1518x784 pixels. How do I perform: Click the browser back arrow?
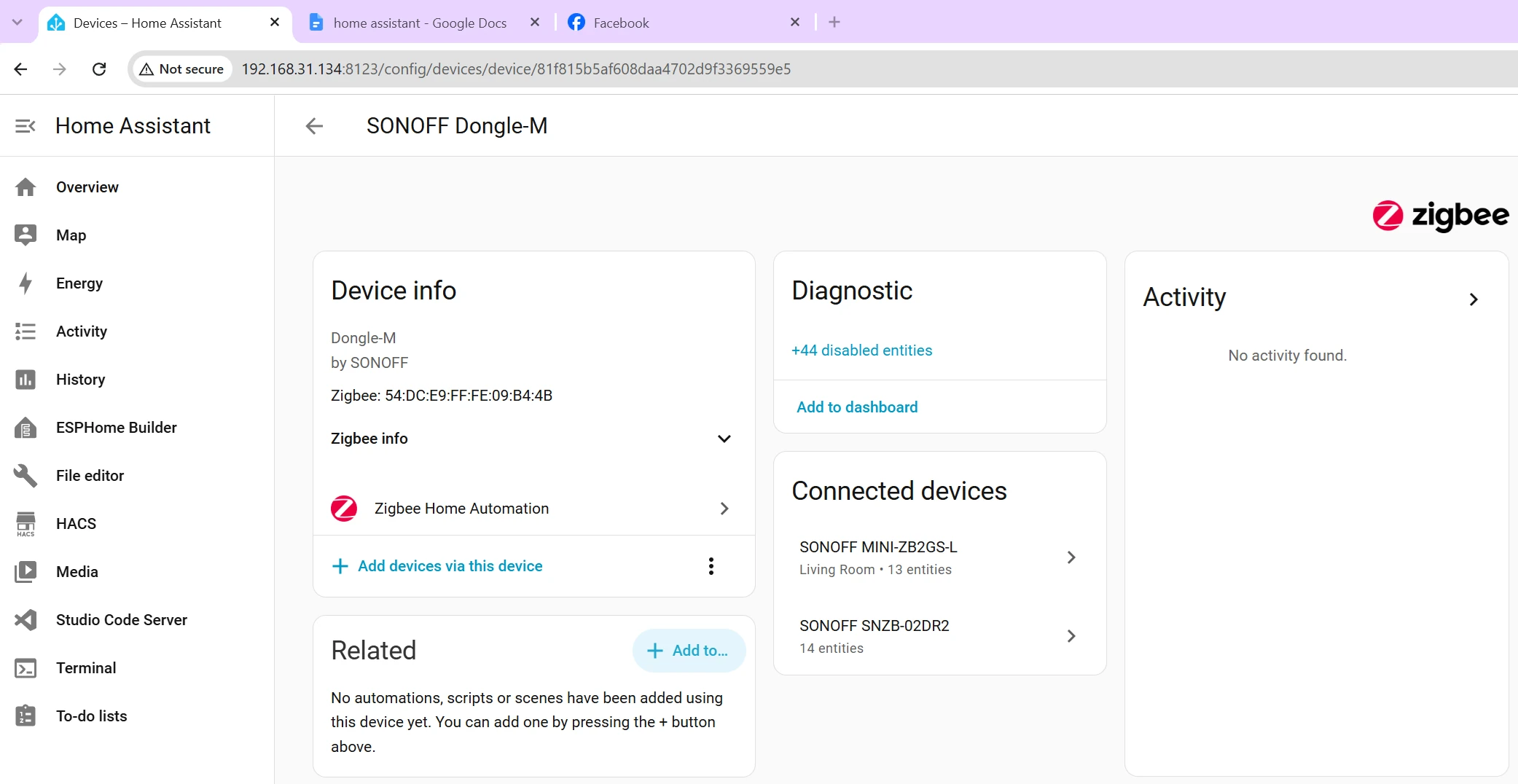coord(20,69)
